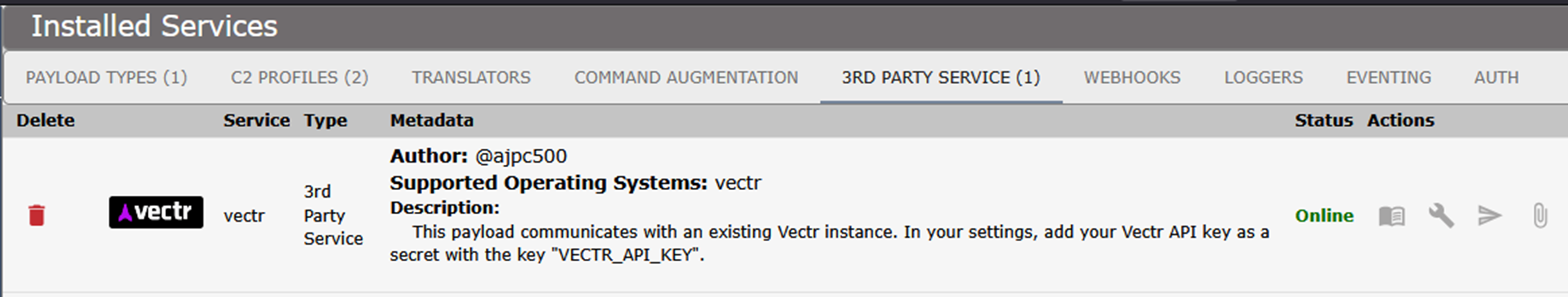Click the wrench icon in Actions
Image resolution: width=1568 pixels, height=297 pixels.
[1441, 216]
